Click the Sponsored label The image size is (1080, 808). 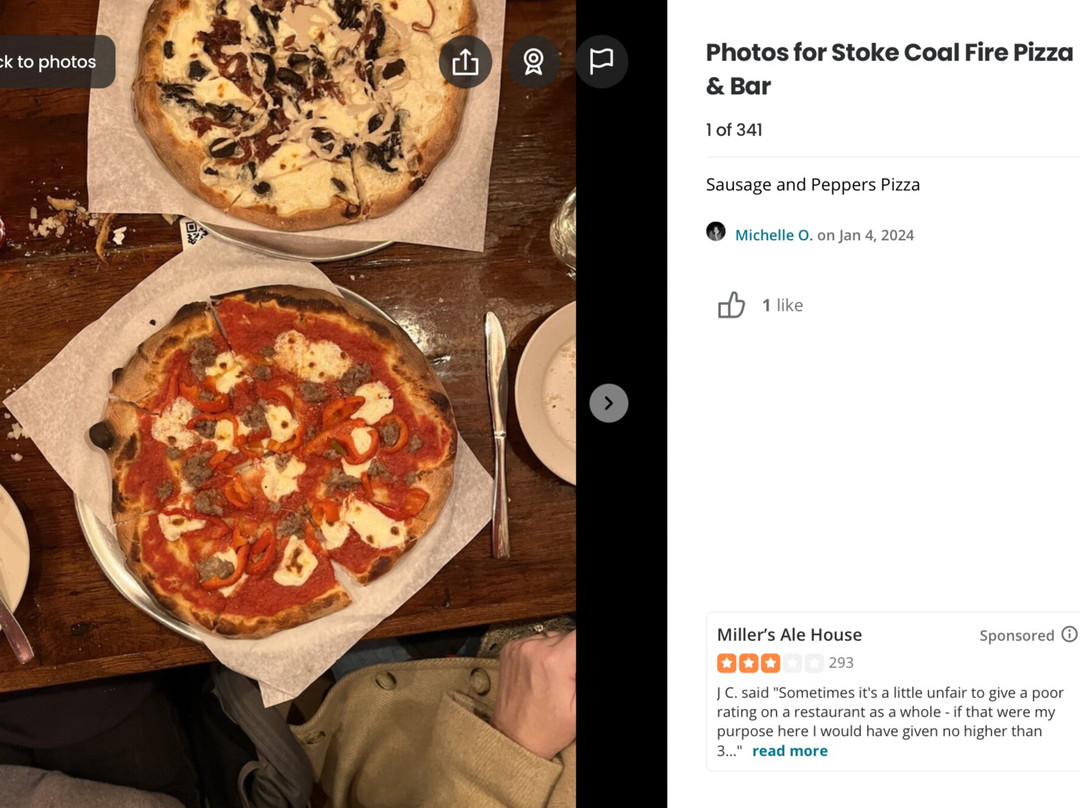point(1016,636)
